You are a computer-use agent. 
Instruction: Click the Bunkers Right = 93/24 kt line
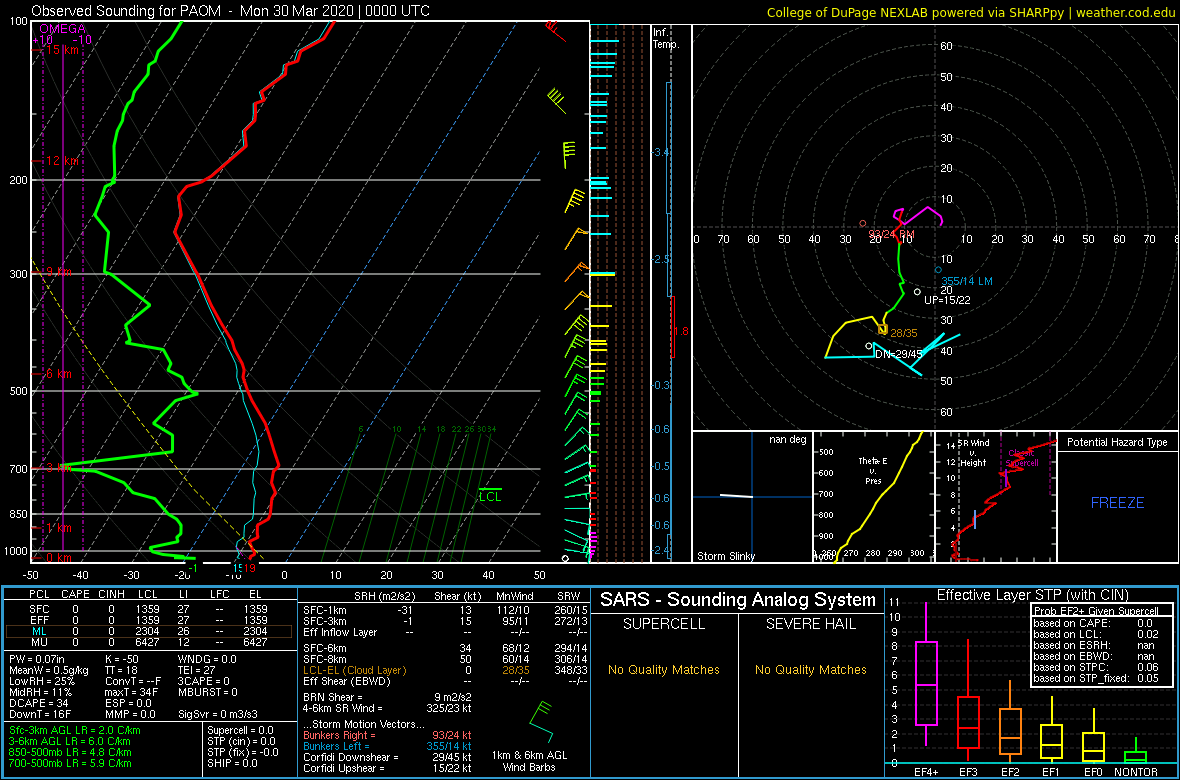pyautogui.click(x=388, y=734)
